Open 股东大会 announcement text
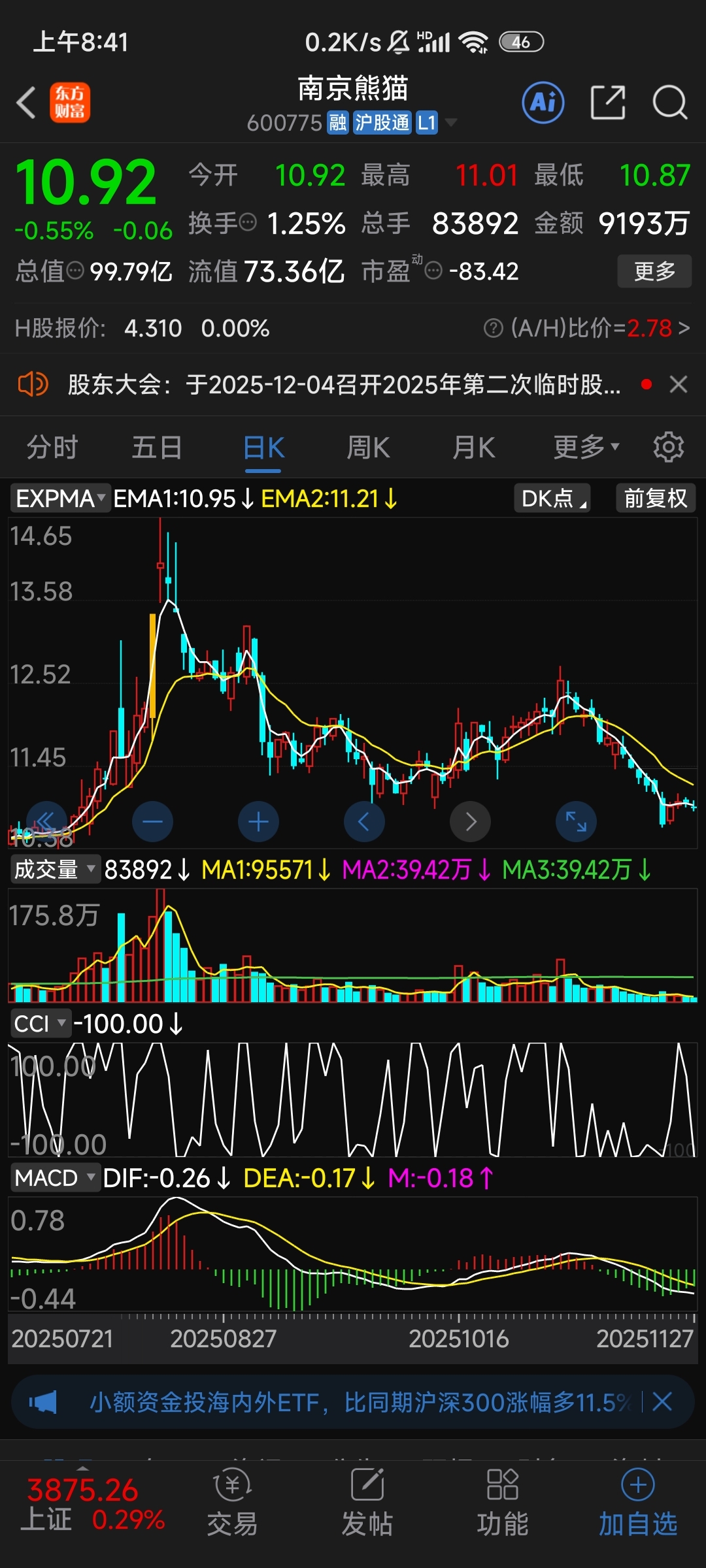Image resolution: width=706 pixels, height=1568 pixels. (345, 384)
